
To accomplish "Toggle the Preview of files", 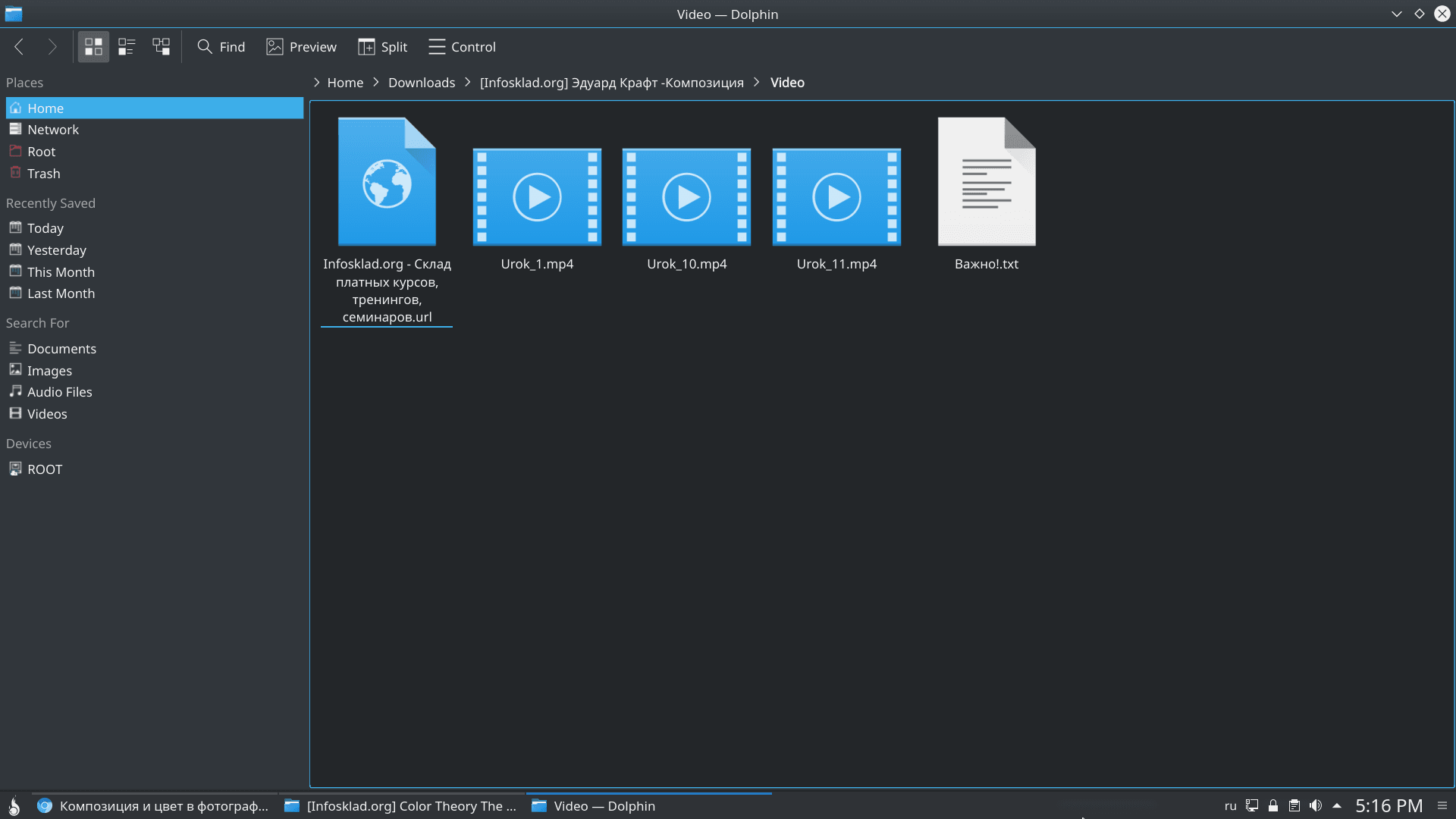I will (302, 47).
